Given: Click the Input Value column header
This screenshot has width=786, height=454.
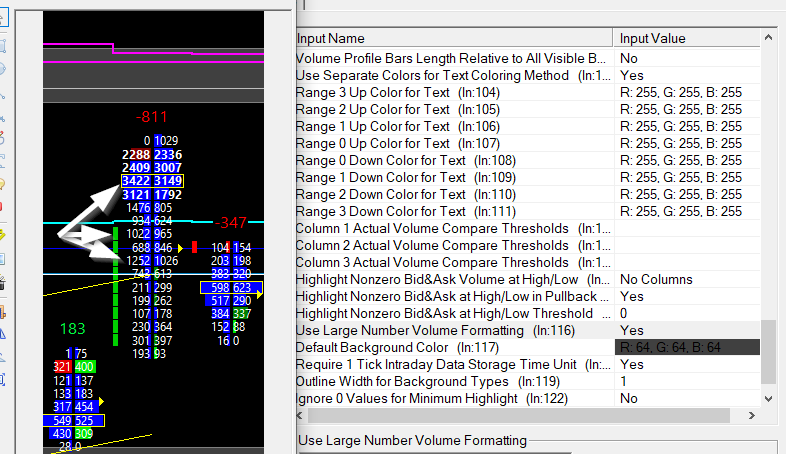Looking at the screenshot, I should [686, 39].
